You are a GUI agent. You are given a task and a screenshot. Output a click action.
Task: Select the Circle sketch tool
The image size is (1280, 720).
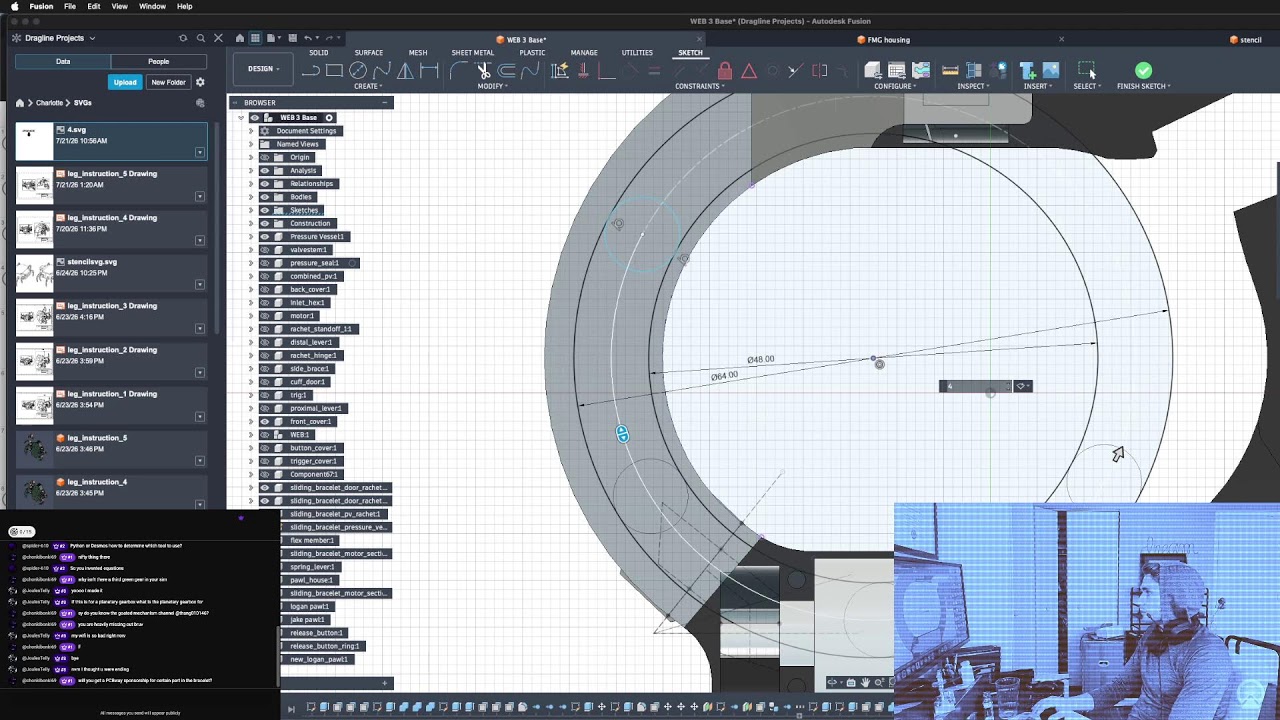coord(357,70)
